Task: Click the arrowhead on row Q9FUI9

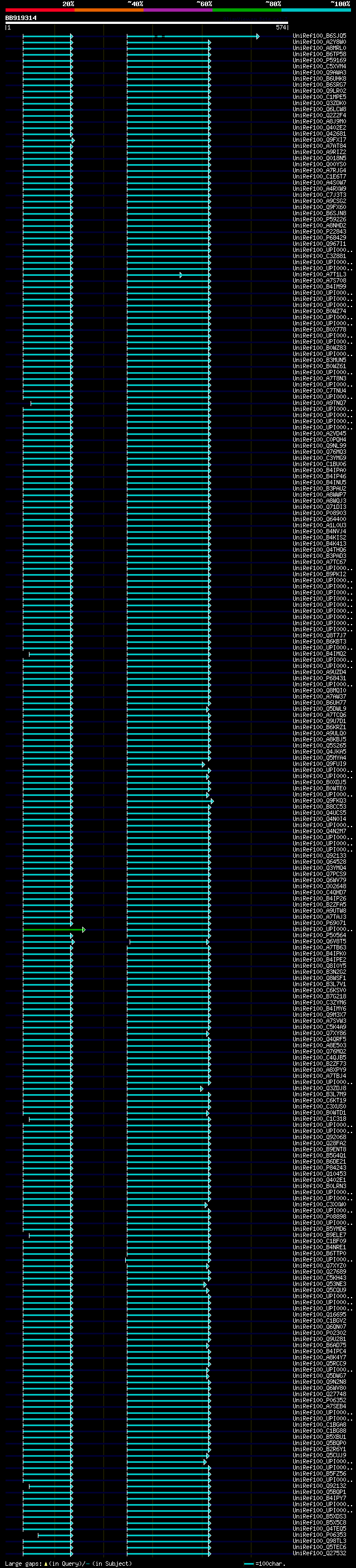Action: (x=204, y=764)
